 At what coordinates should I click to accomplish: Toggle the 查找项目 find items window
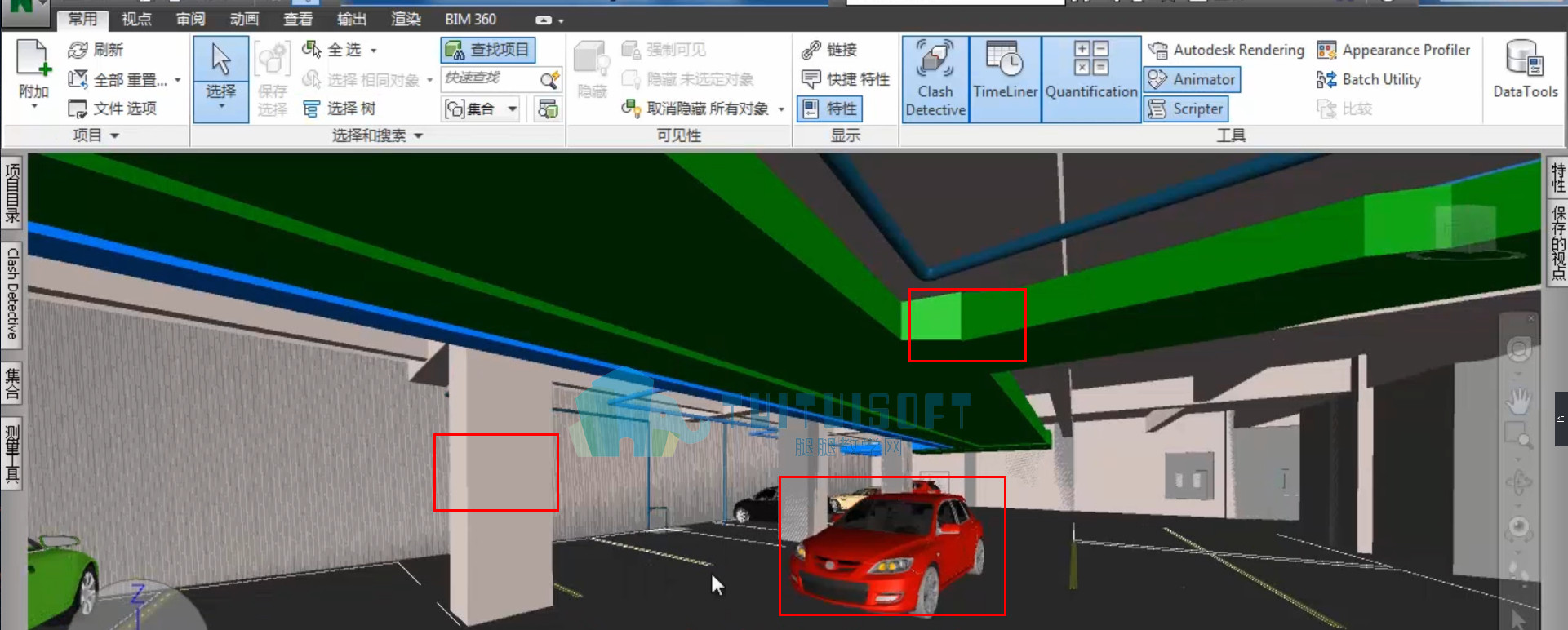(488, 50)
